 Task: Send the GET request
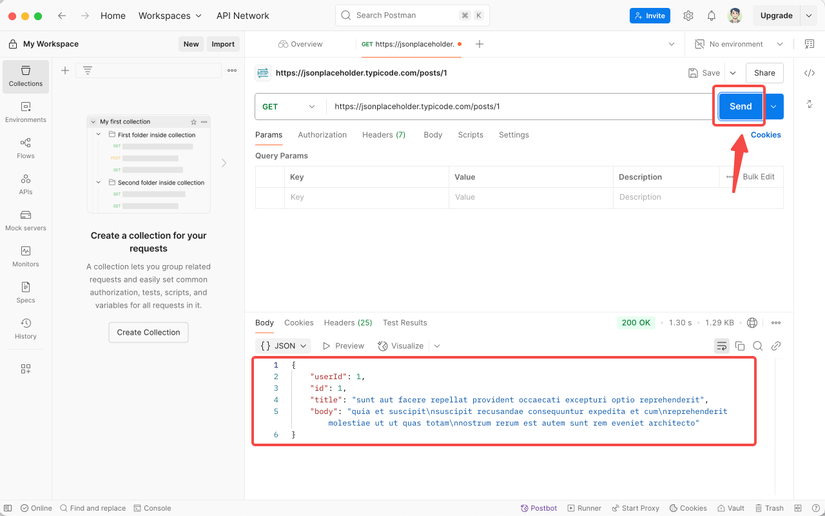point(740,107)
